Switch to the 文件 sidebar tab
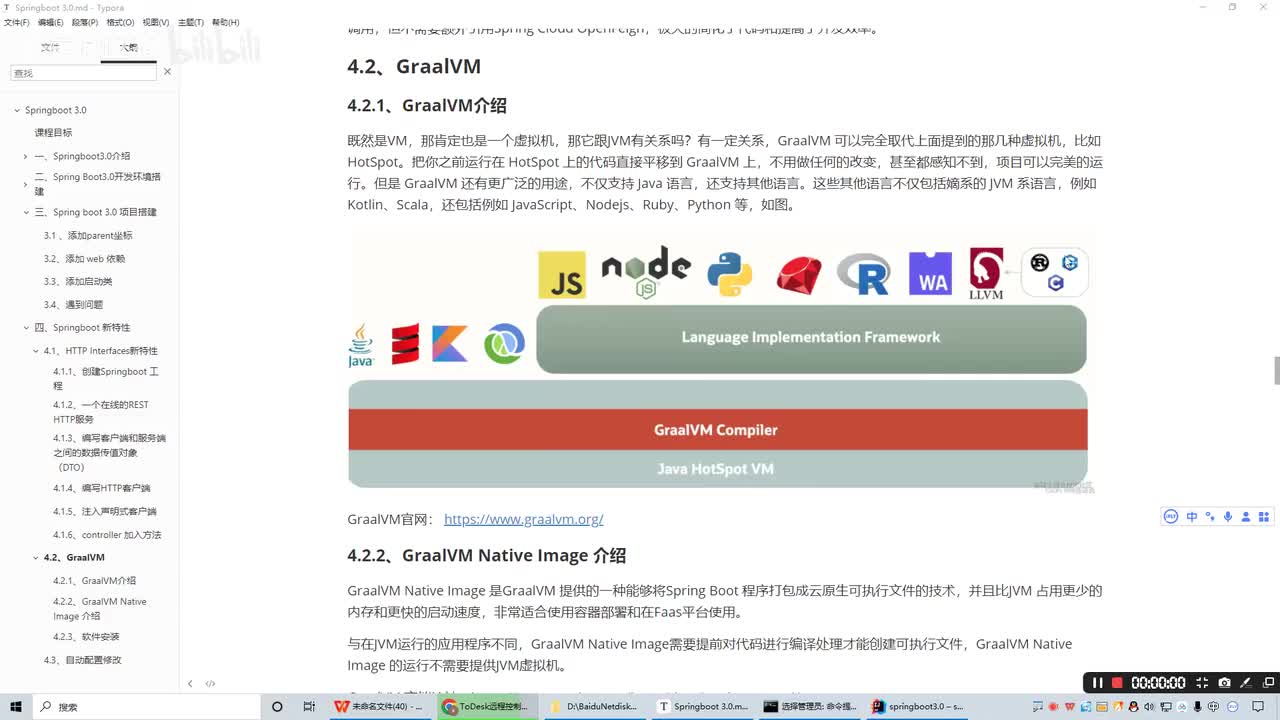The height and width of the screenshot is (720, 1280). pyautogui.click(x=50, y=47)
